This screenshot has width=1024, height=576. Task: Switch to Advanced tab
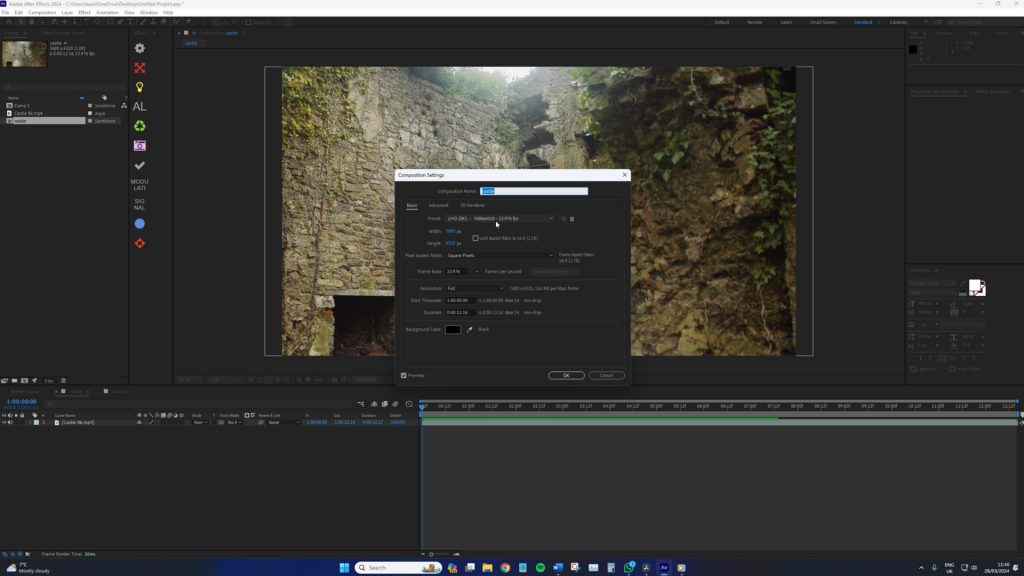pos(438,205)
